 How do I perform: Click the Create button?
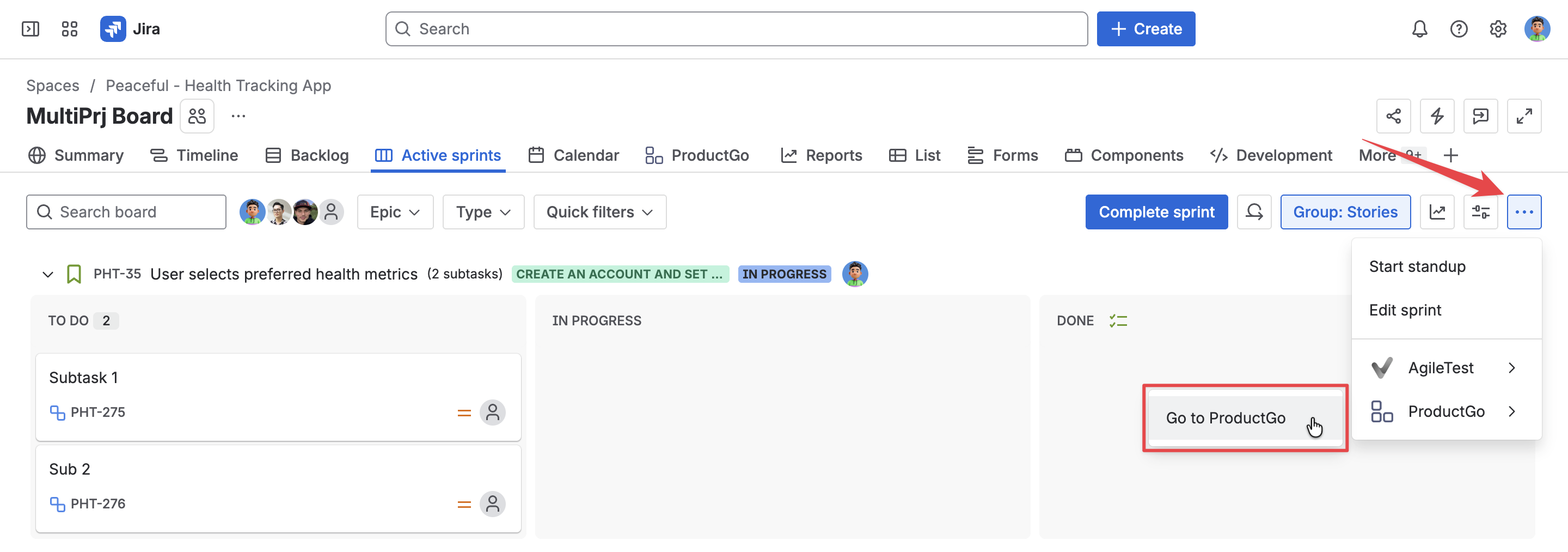pyautogui.click(x=1146, y=29)
